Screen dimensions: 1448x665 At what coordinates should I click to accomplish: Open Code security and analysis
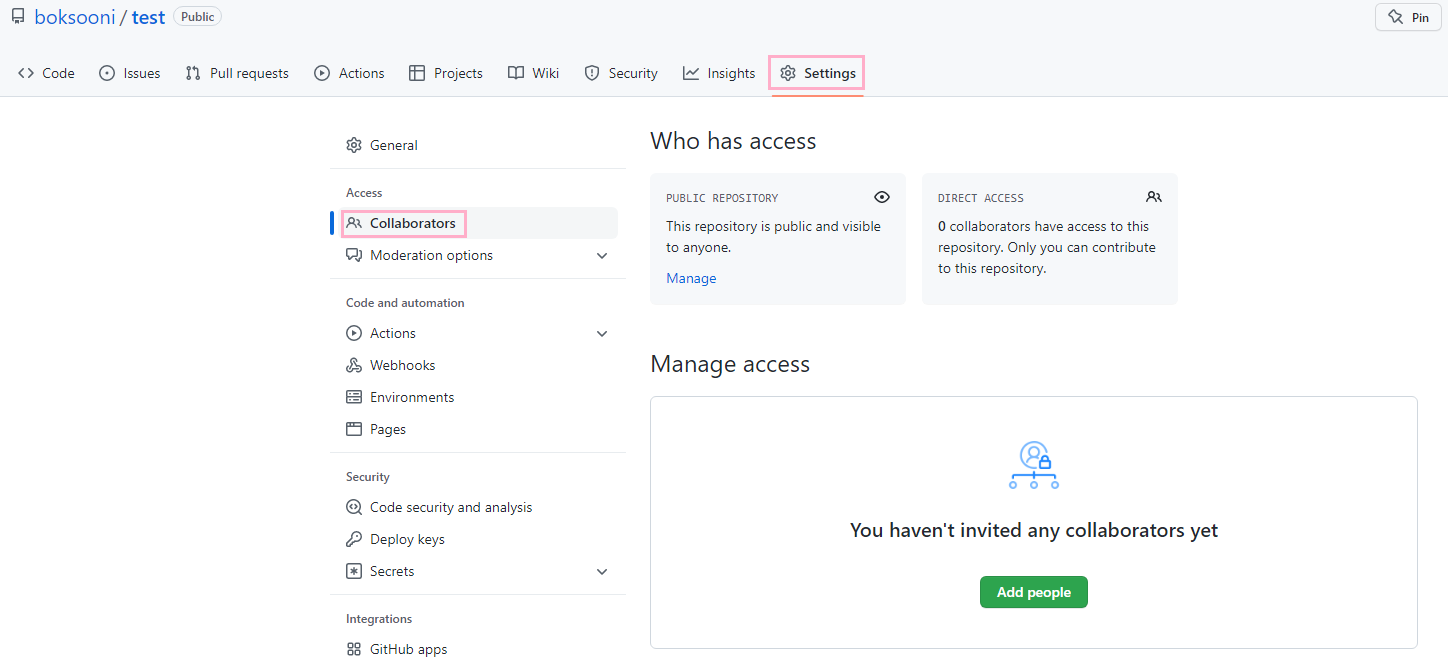click(474, 507)
